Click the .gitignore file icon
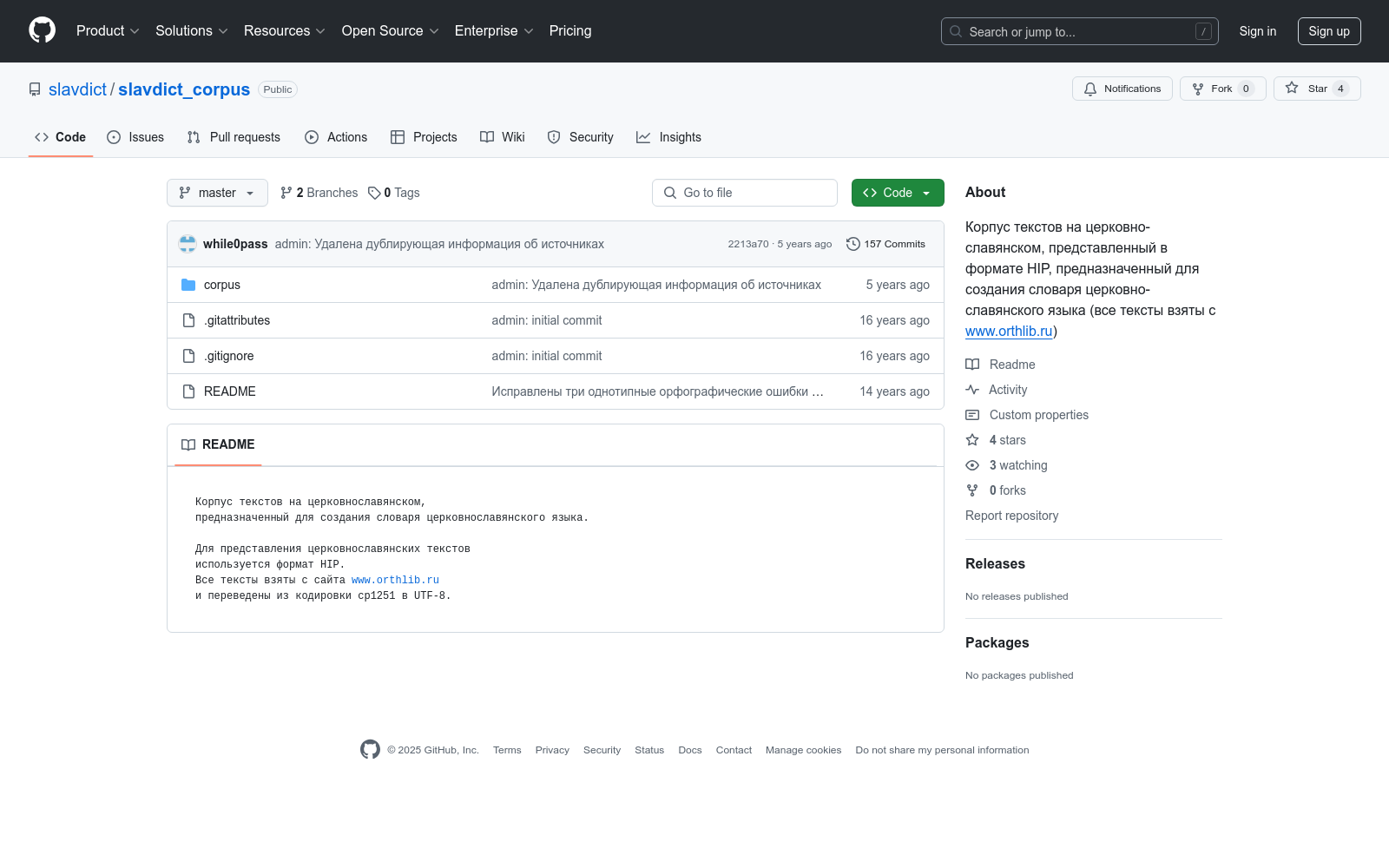The height and width of the screenshot is (868, 1389). (188, 356)
